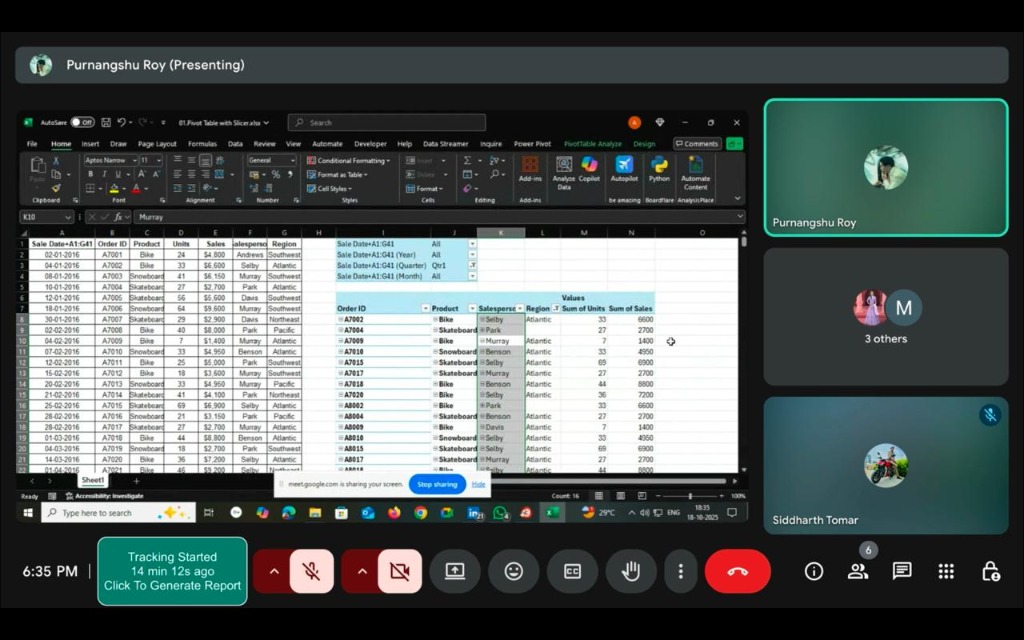Select the Siddharth Tomar participant tile

pos(886,466)
